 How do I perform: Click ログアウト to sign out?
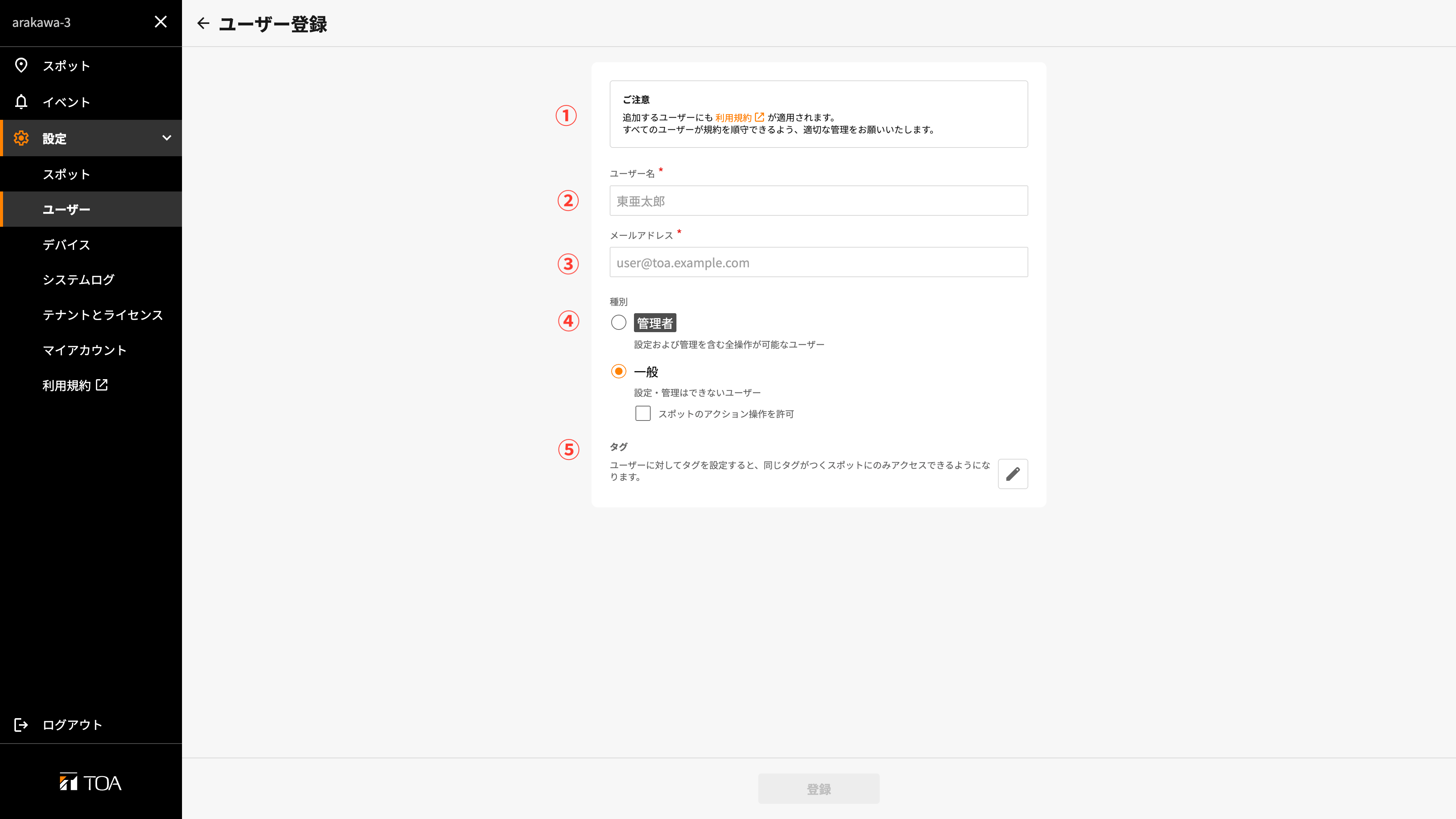point(91,725)
